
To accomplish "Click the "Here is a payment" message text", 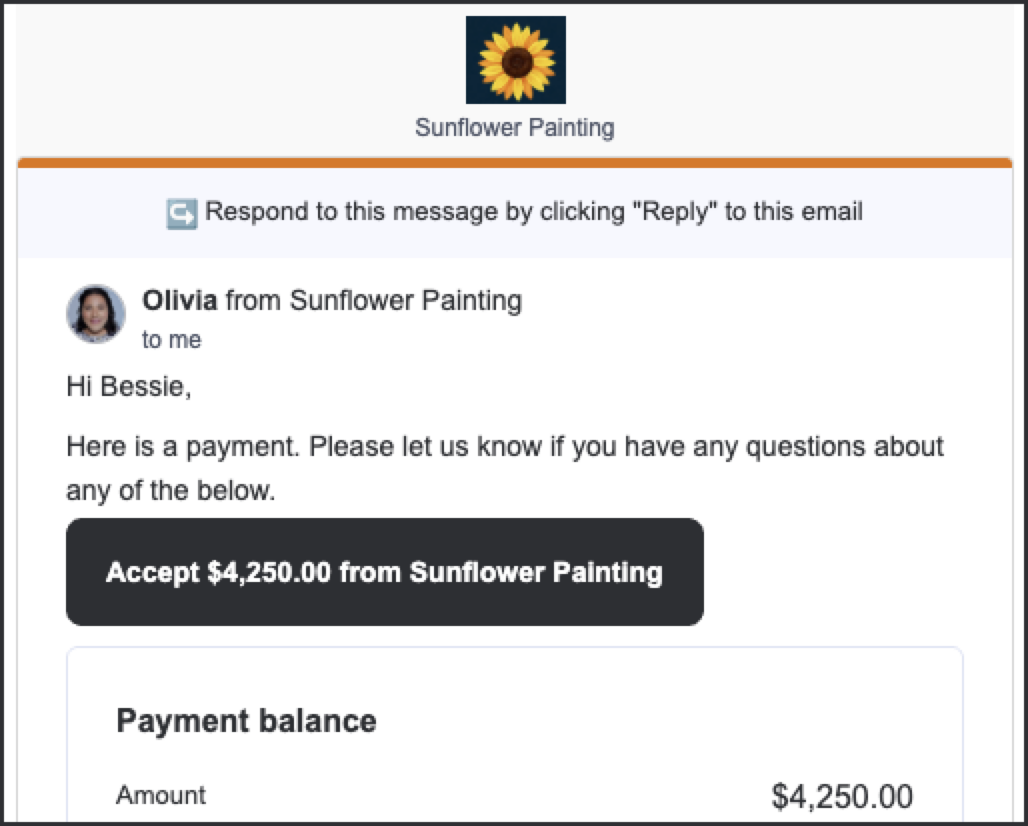I will click(505, 446).
